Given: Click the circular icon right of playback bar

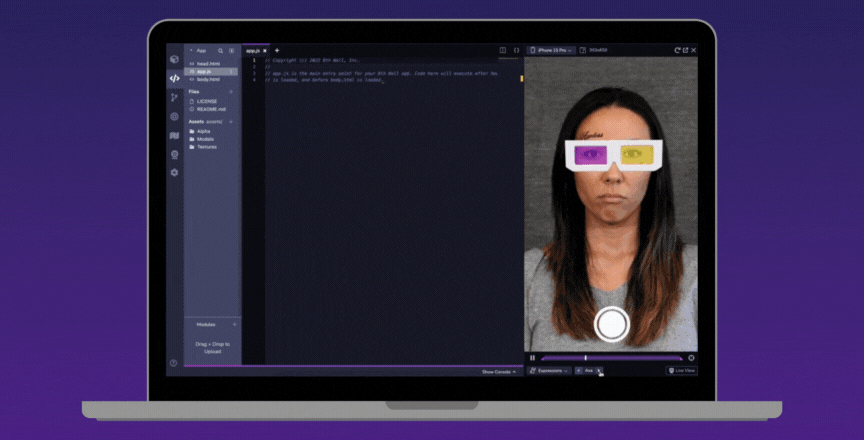Looking at the screenshot, I should pyautogui.click(x=691, y=358).
